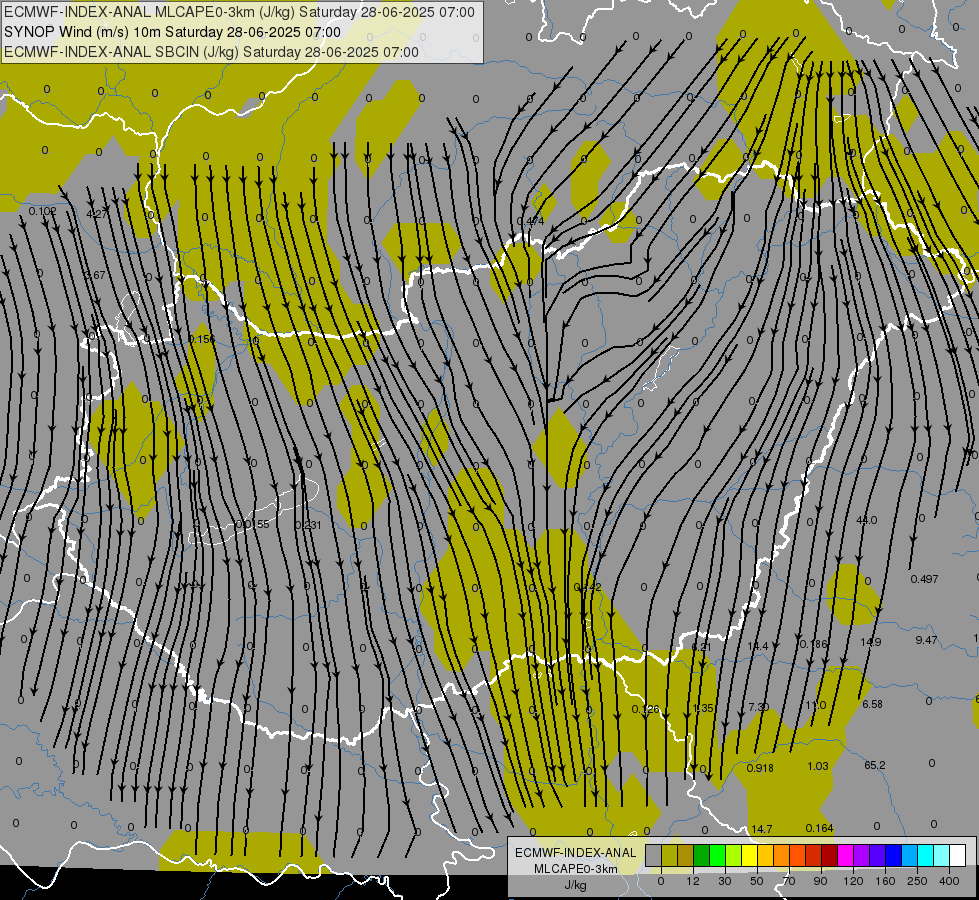Click the map value '7.30'
This screenshot has width=979, height=900.
point(759,707)
